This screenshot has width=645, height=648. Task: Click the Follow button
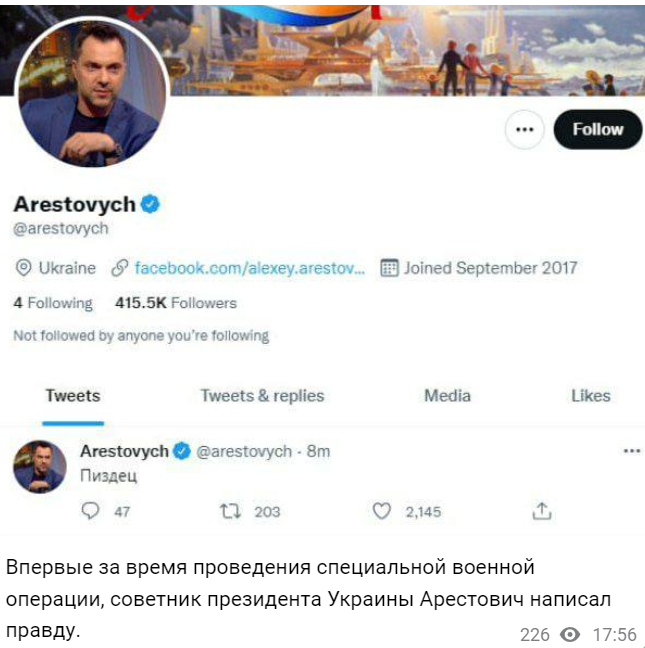[x=597, y=130]
